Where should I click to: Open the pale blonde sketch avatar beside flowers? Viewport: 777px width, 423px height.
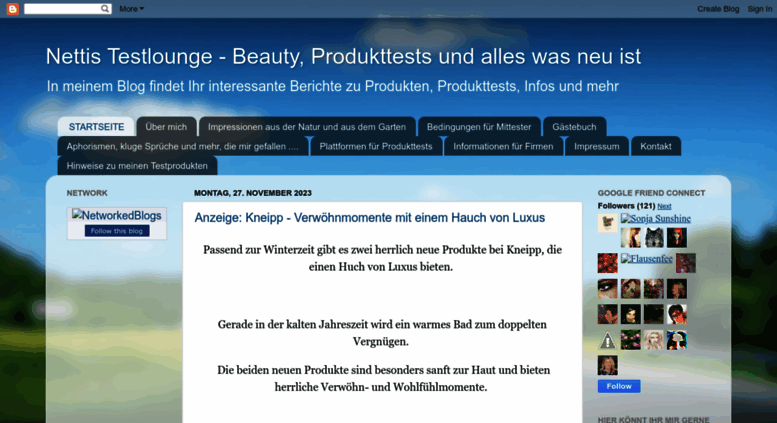[654, 340]
